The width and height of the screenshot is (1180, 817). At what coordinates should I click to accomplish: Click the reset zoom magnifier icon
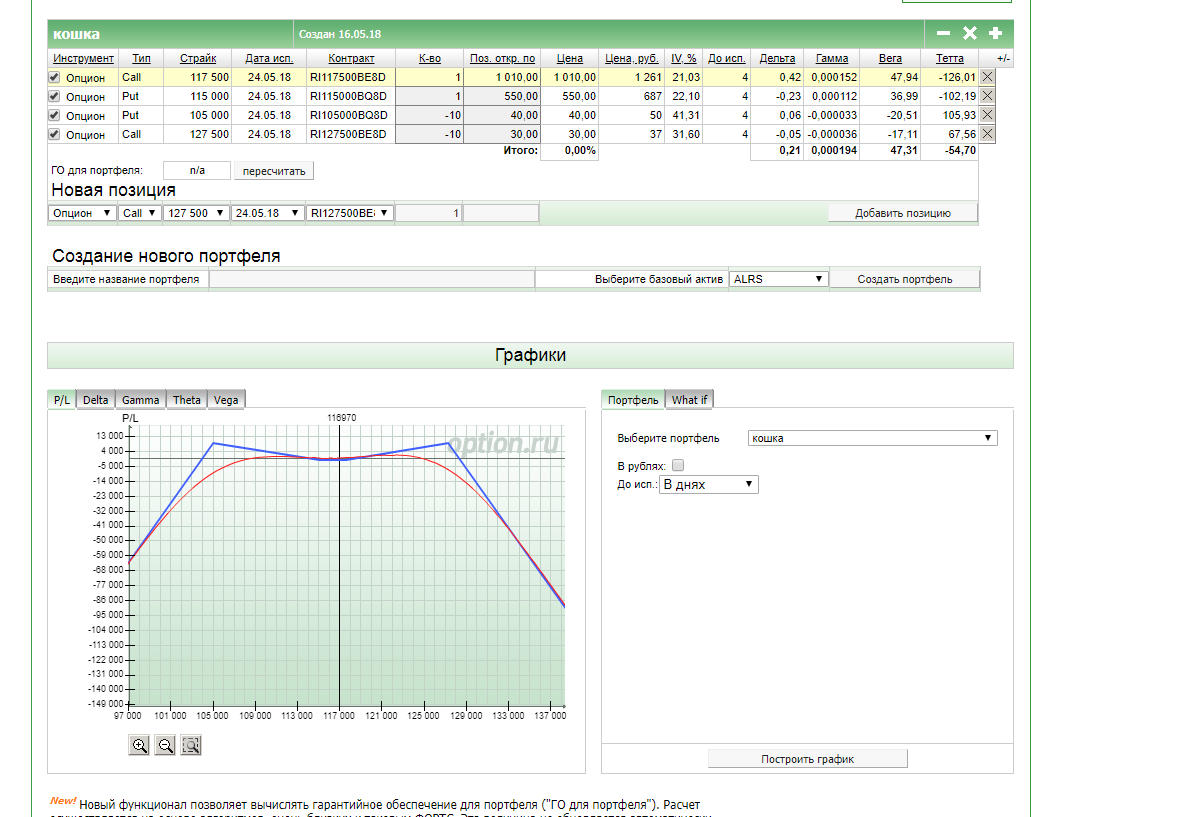[191, 746]
